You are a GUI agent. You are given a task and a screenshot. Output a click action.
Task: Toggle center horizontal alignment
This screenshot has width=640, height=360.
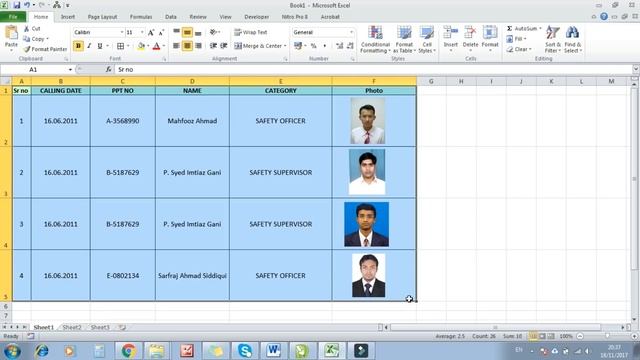pyautogui.click(x=187, y=46)
